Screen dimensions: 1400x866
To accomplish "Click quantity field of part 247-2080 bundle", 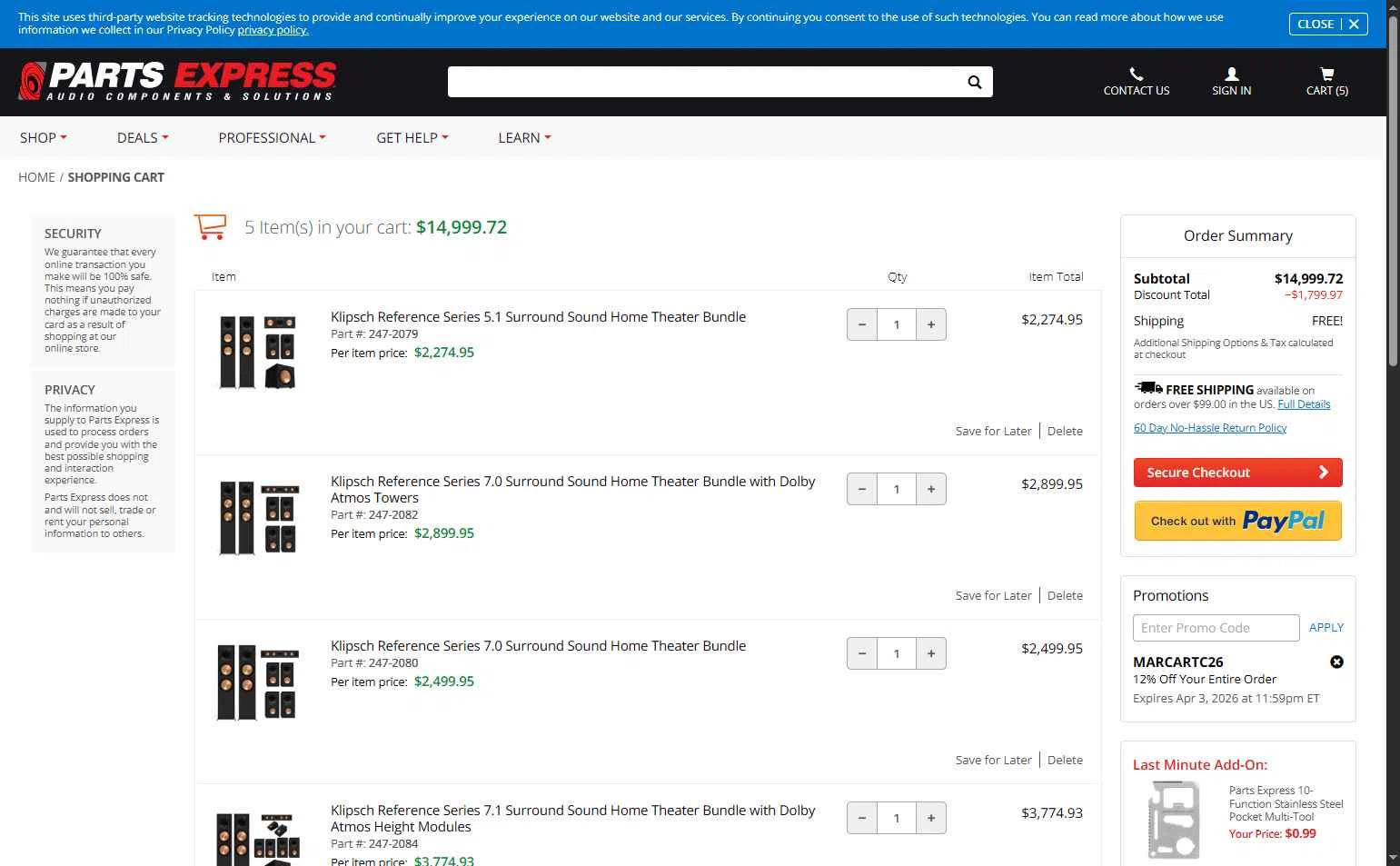I will [897, 653].
